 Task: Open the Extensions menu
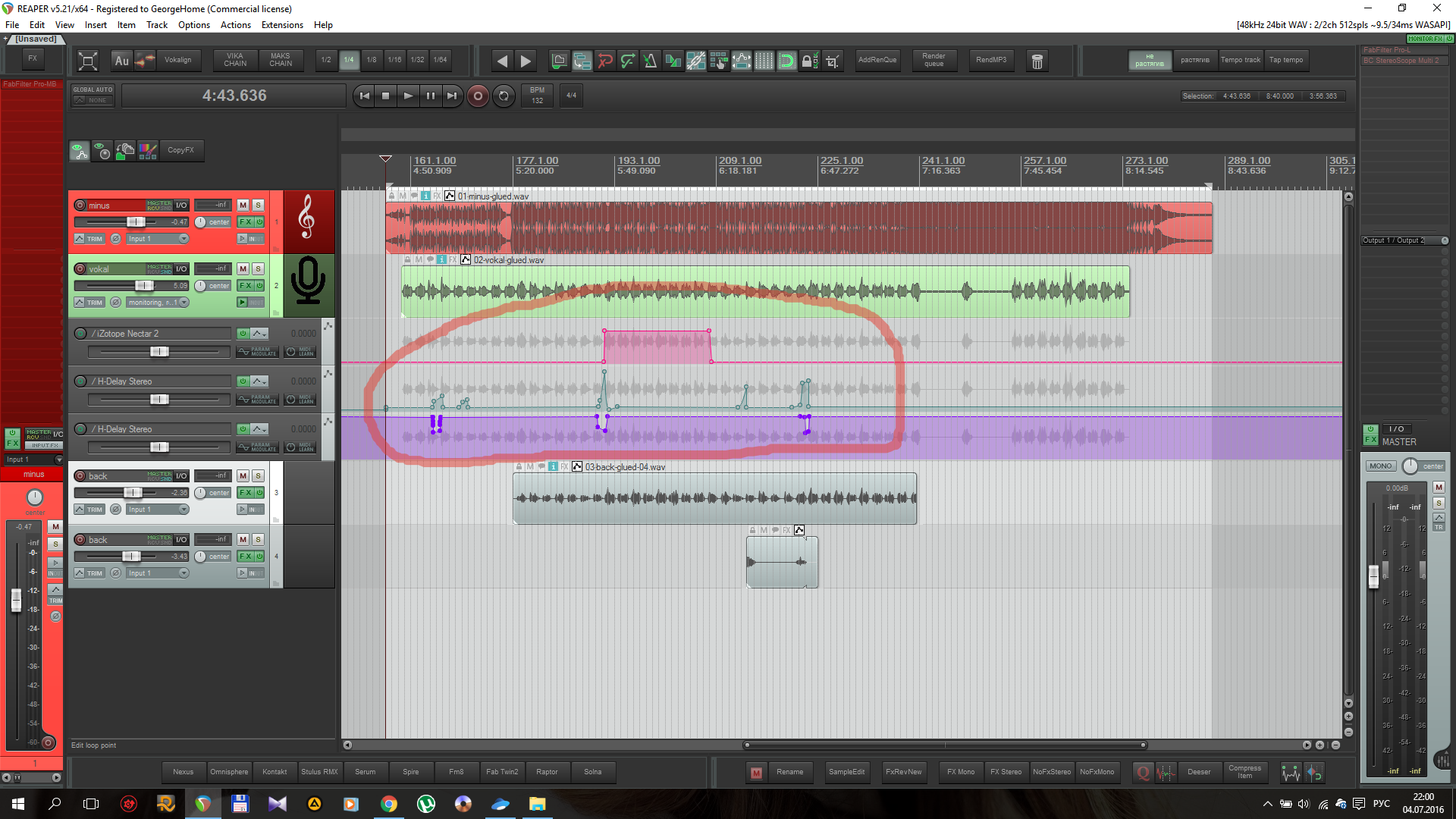click(282, 25)
